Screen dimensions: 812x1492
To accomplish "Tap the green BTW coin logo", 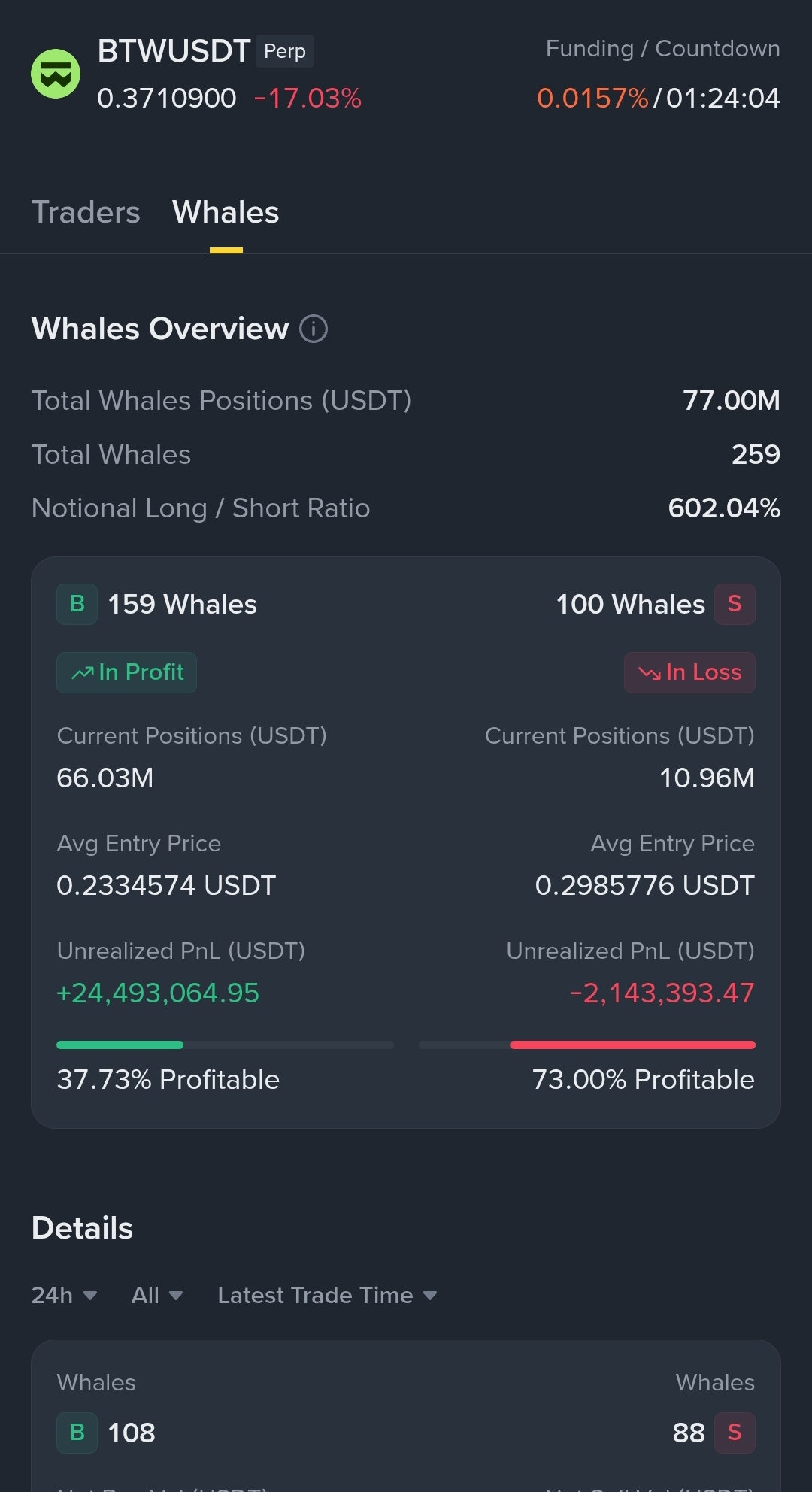I will pos(56,74).
